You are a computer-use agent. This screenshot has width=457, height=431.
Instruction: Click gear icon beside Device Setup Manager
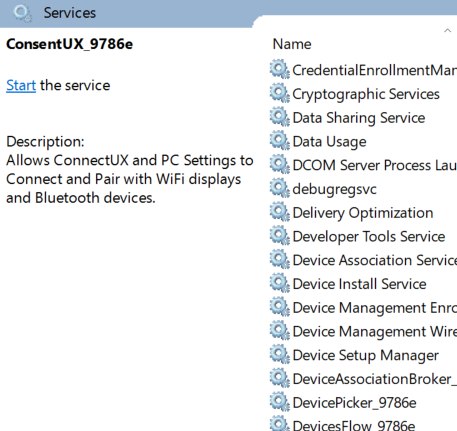[280, 354]
